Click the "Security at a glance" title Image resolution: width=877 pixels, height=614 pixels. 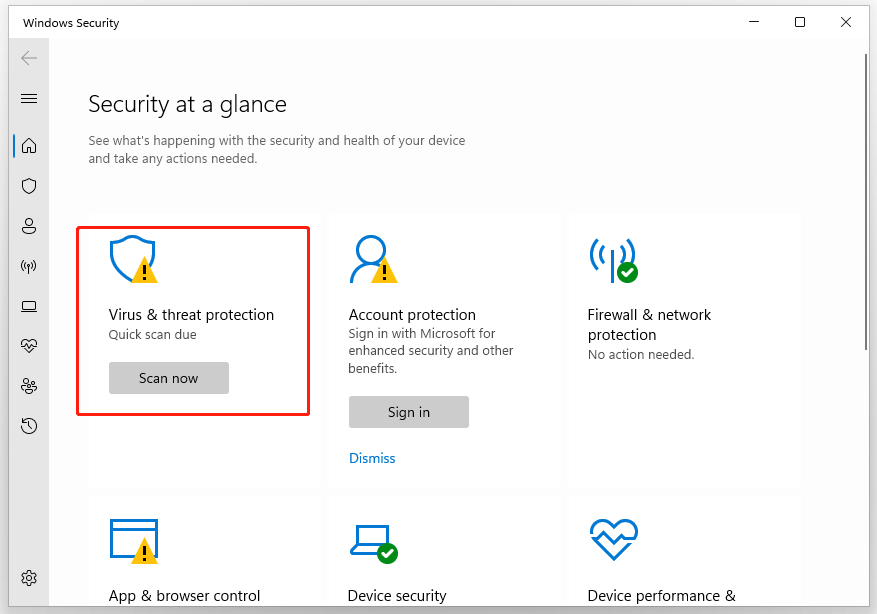click(x=187, y=105)
